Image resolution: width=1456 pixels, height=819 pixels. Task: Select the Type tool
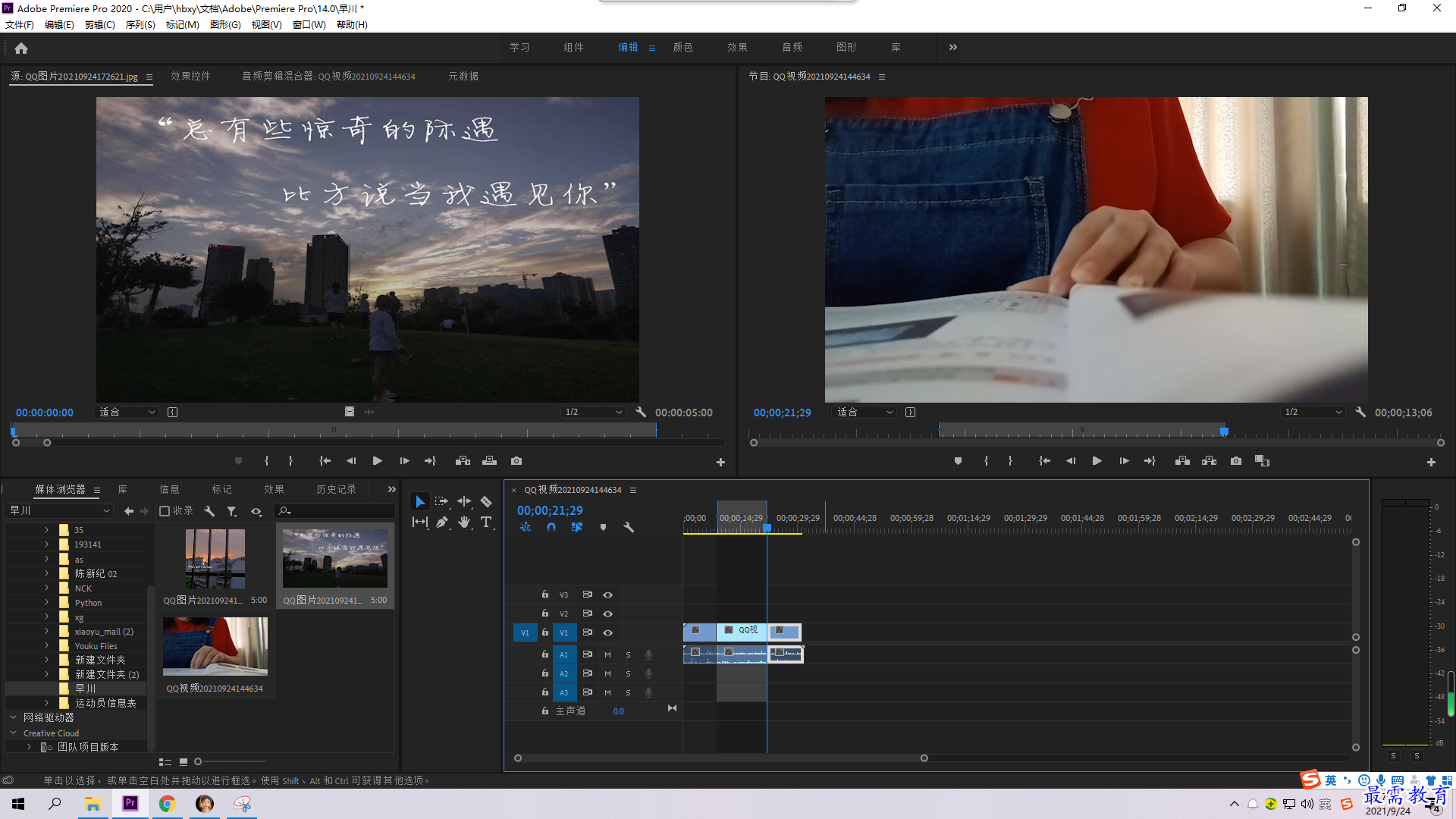pyautogui.click(x=486, y=522)
